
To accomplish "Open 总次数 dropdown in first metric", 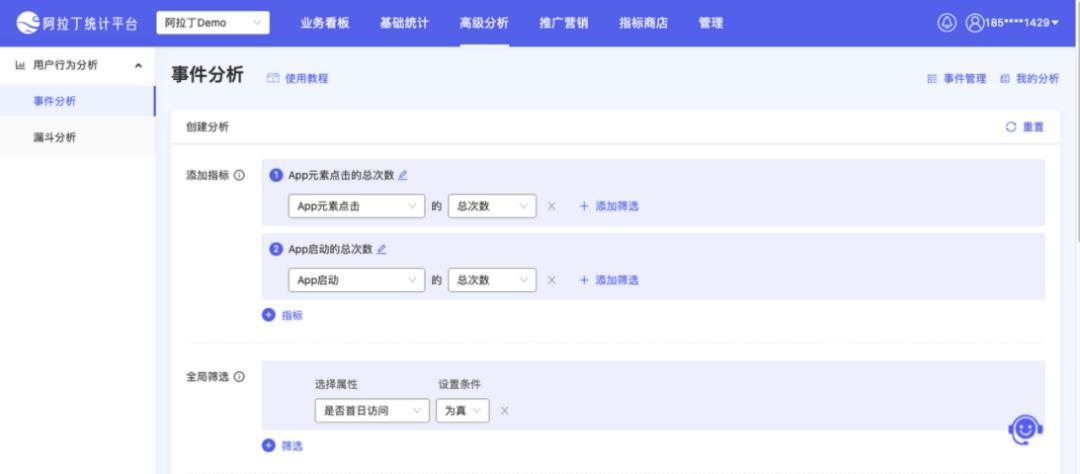I will [x=492, y=206].
